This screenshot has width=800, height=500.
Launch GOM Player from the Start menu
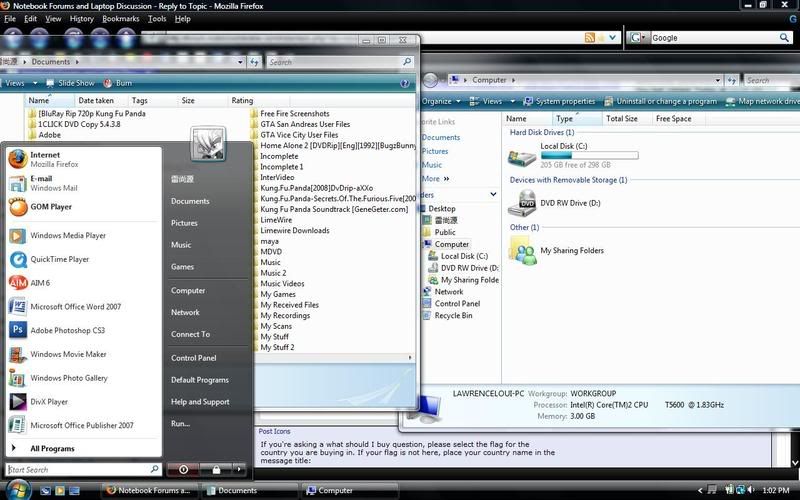pos(84,207)
